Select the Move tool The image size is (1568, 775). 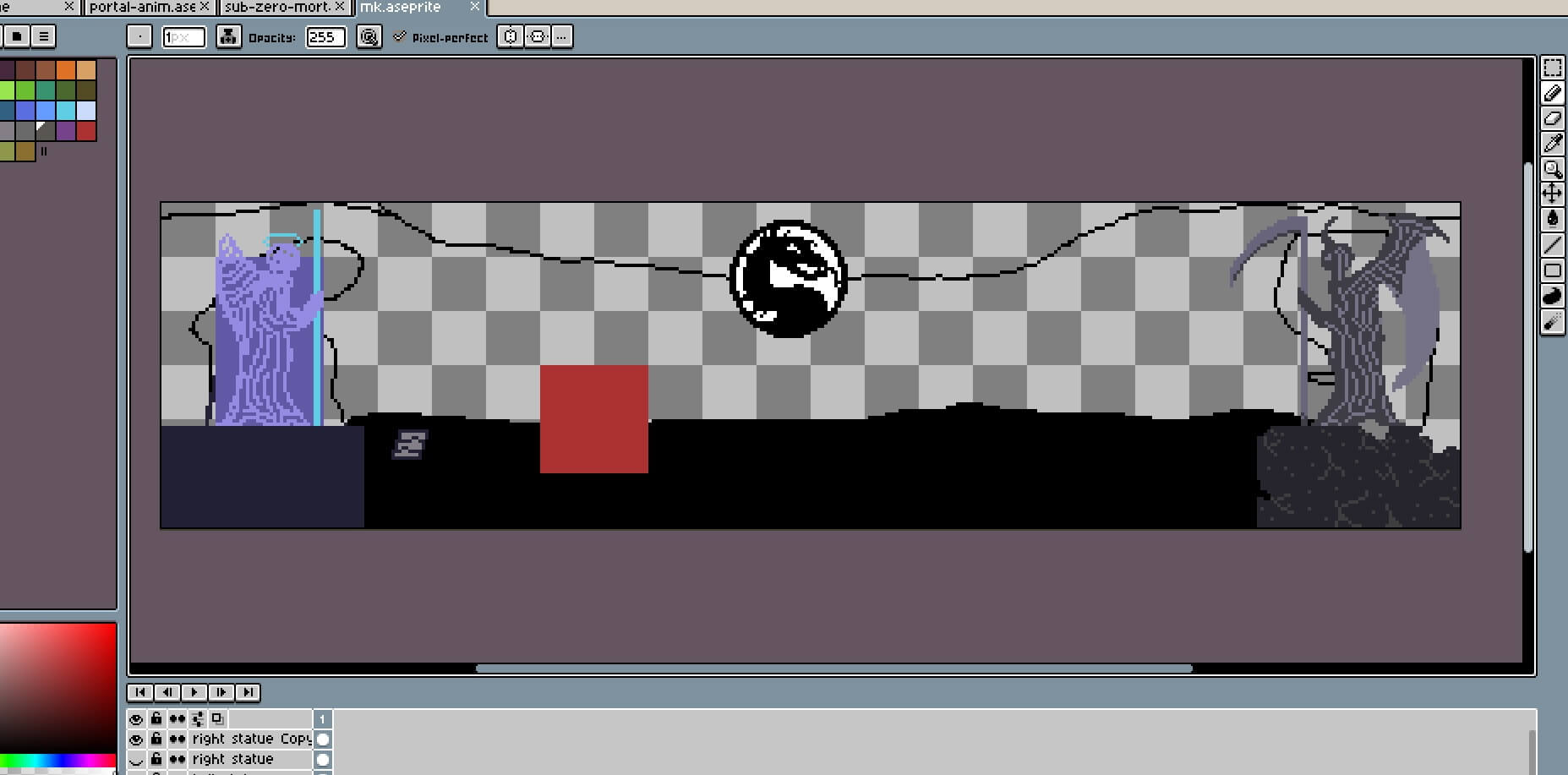(1553, 194)
